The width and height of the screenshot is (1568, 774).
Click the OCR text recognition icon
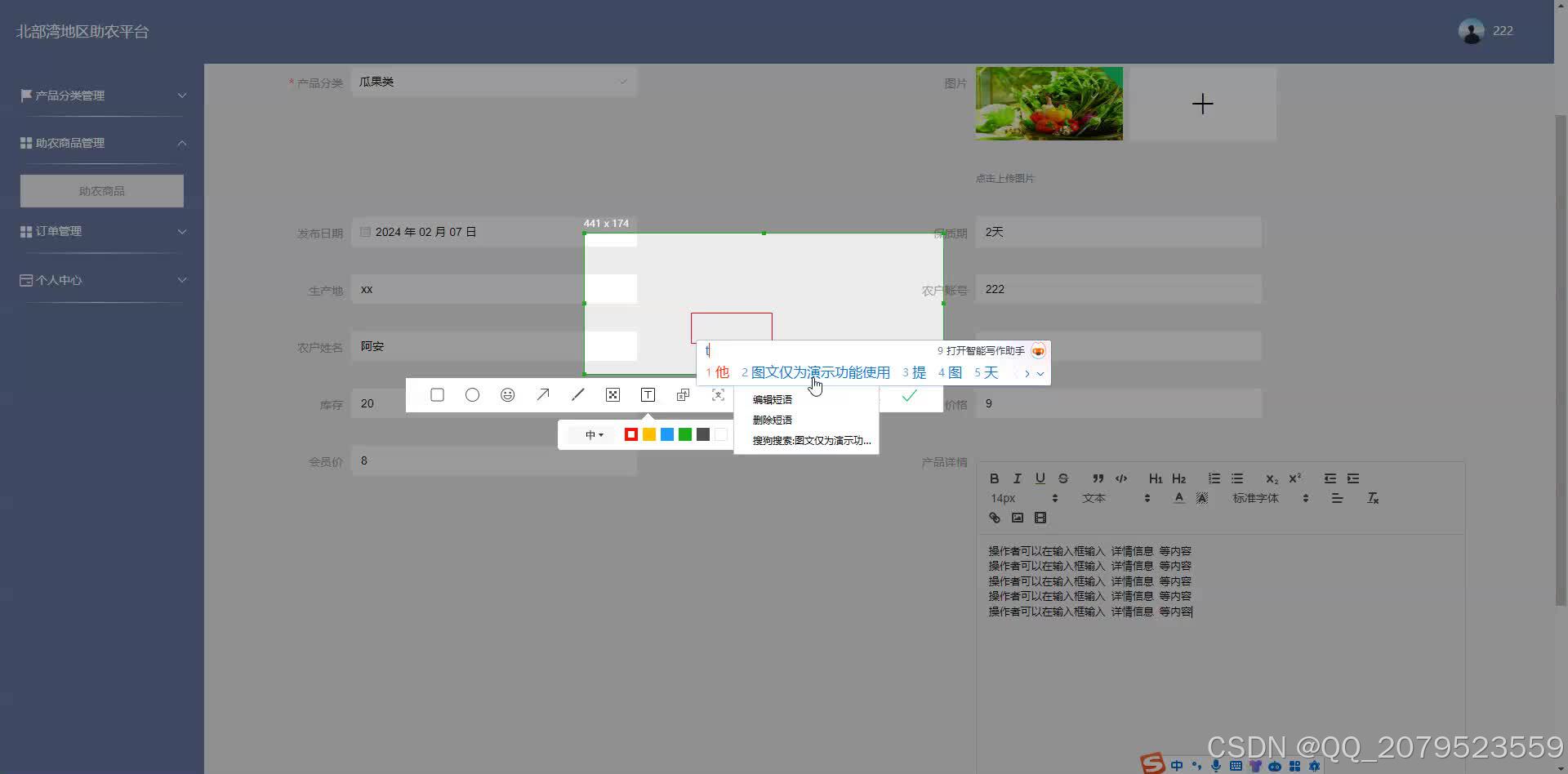coord(718,395)
